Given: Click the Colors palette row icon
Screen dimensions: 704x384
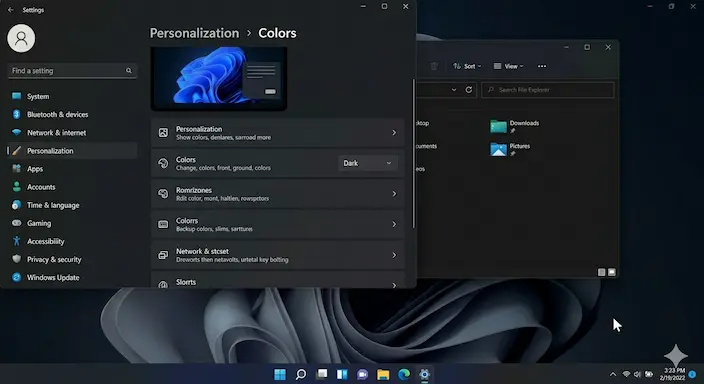Looking at the screenshot, I should pos(163,163).
